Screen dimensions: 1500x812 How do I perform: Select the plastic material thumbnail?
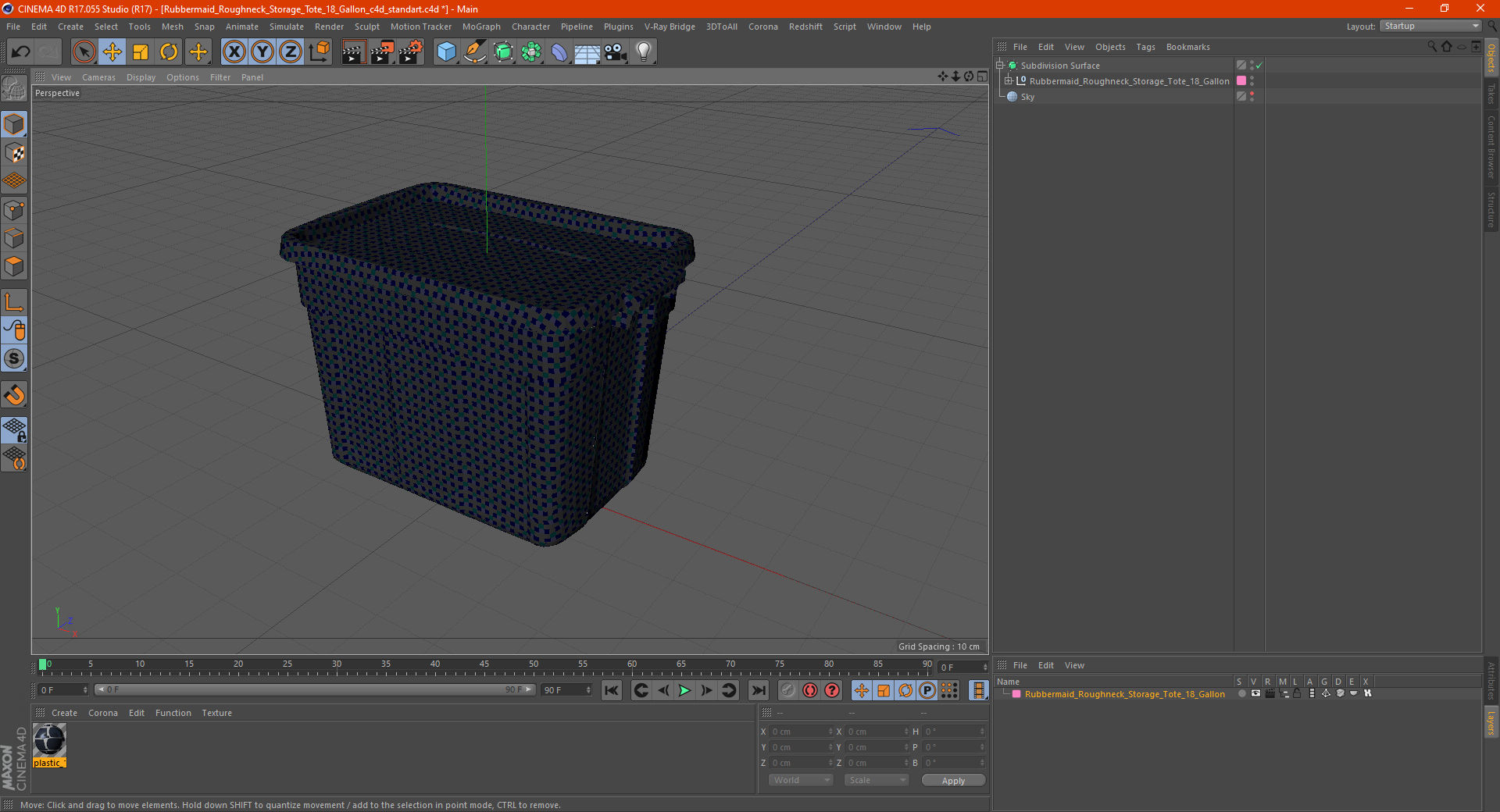(49, 739)
